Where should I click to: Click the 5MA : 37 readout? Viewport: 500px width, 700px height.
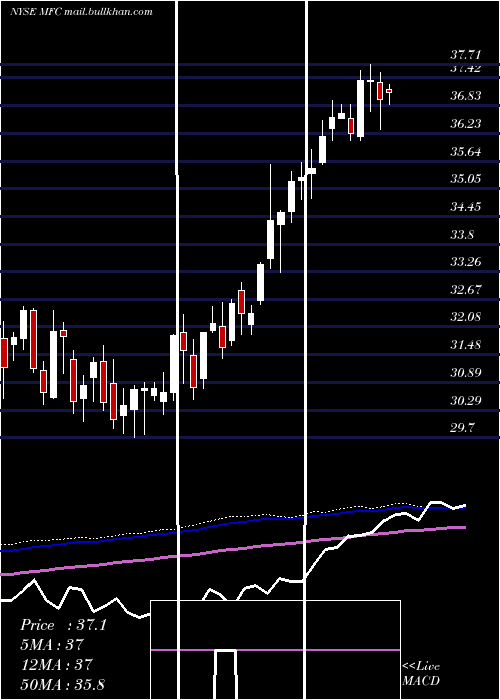[52, 645]
